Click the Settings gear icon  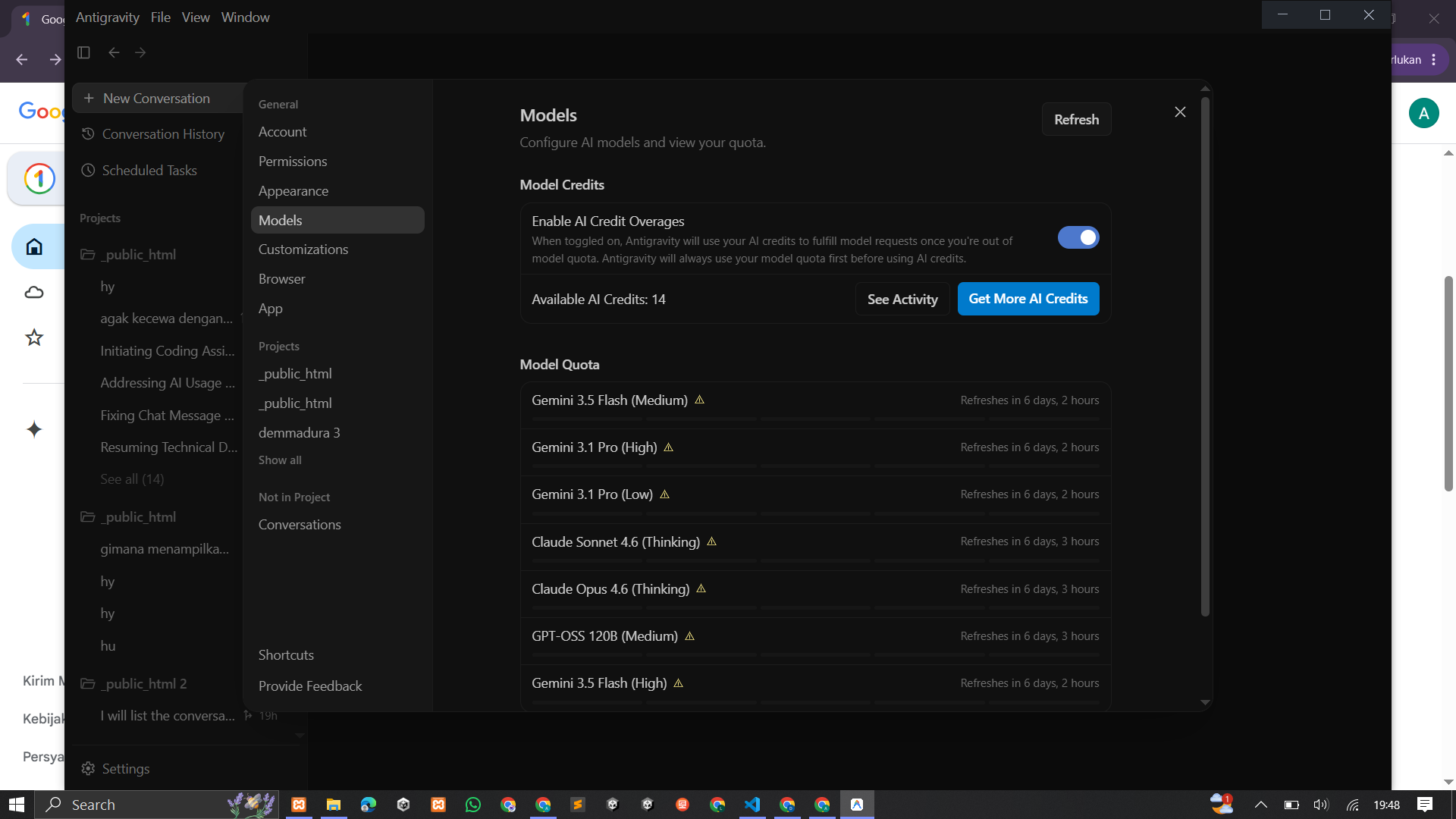[88, 769]
